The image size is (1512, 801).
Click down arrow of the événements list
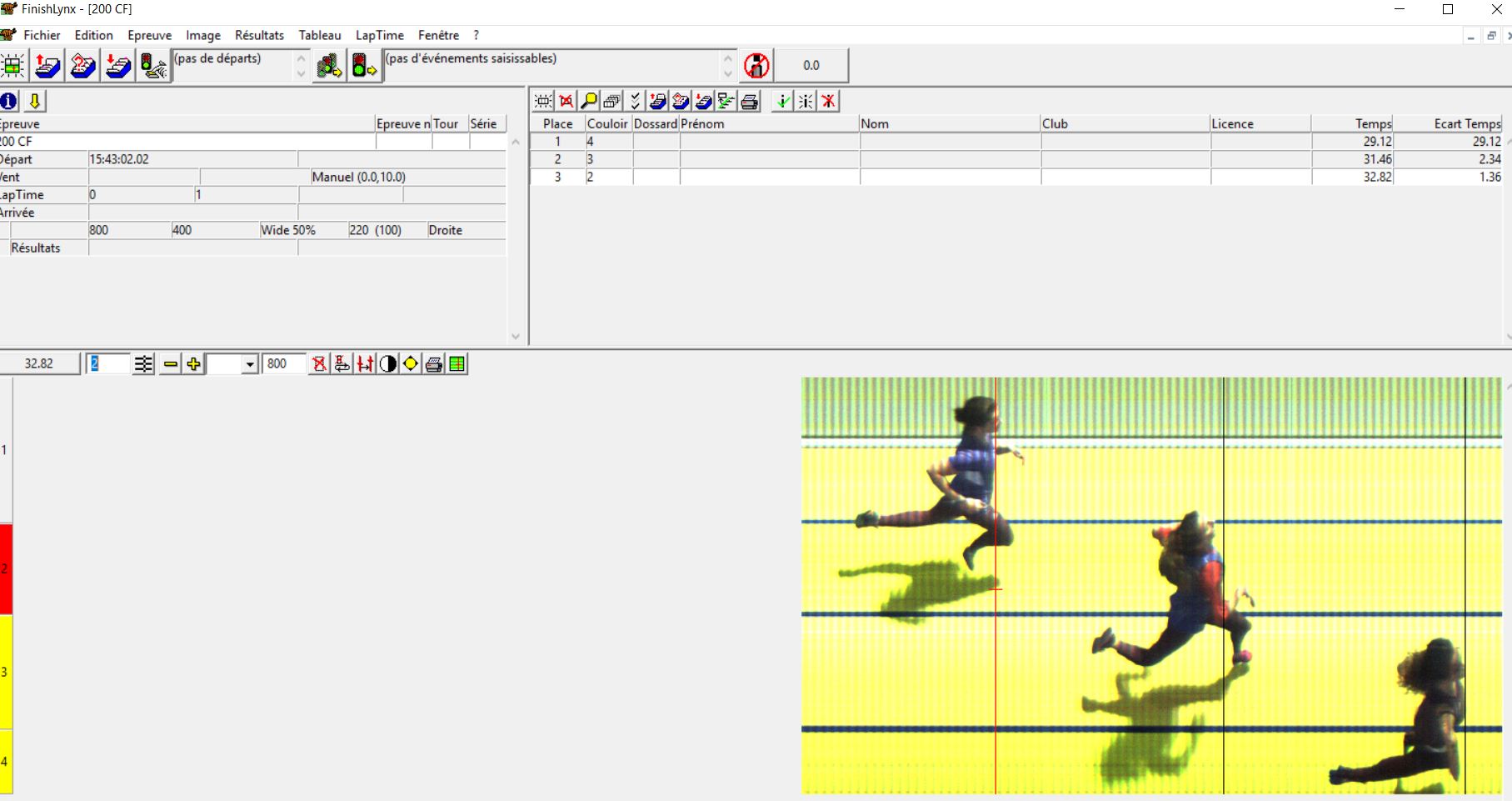coord(728,73)
